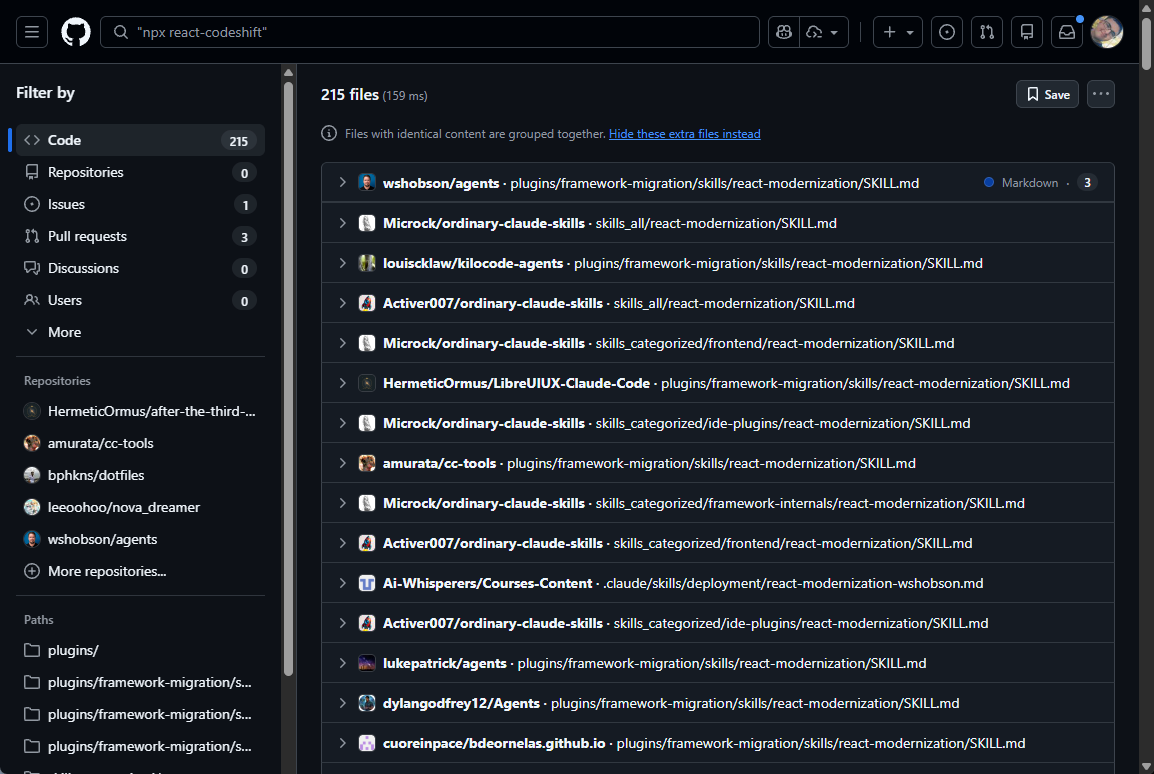Go to GitHub homepage logo
This screenshot has height=774, width=1154.
[x=76, y=32]
